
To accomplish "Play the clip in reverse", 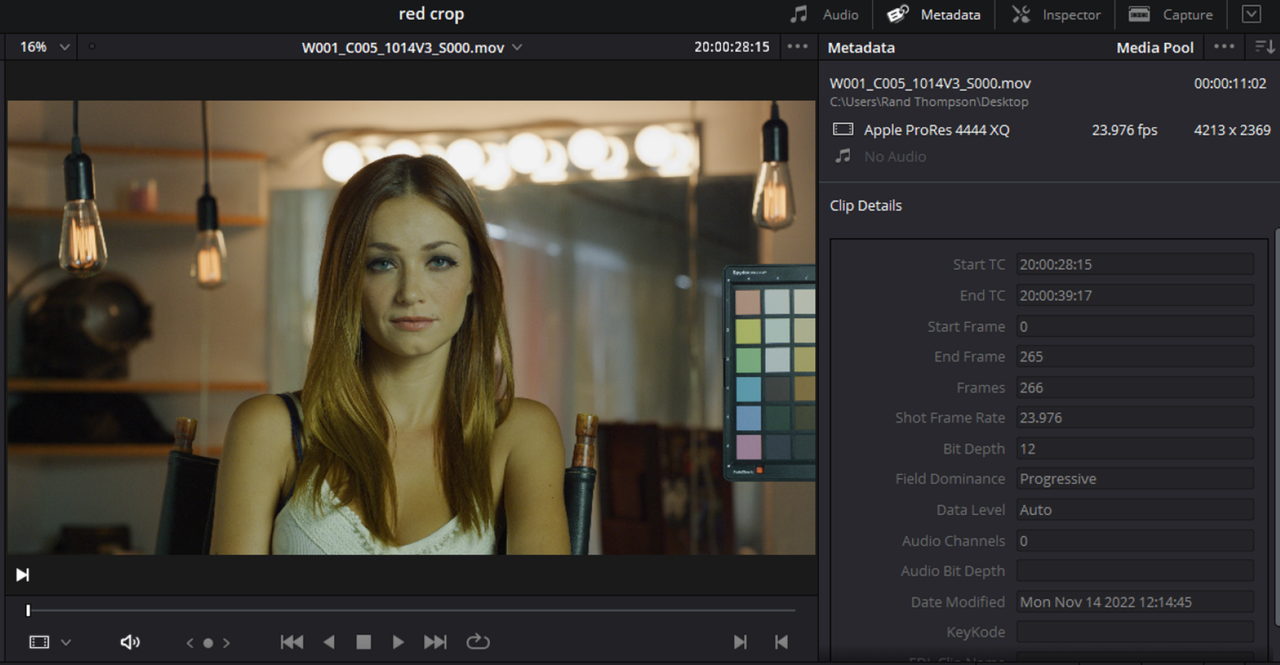I will [x=329, y=642].
